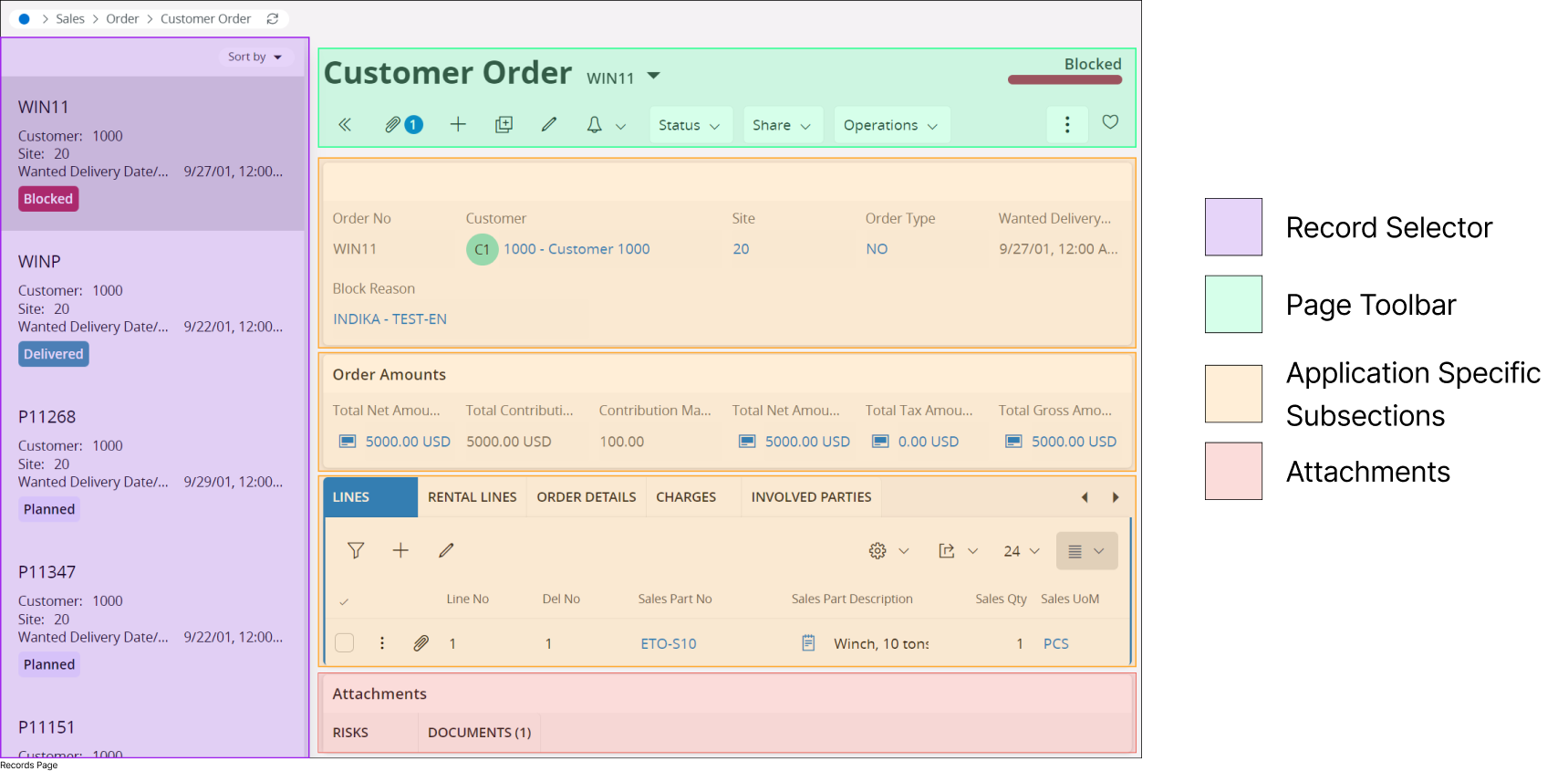Select the WINP order in the list
Image resolution: width=1568 pixels, height=771 pixels.
click(153, 307)
